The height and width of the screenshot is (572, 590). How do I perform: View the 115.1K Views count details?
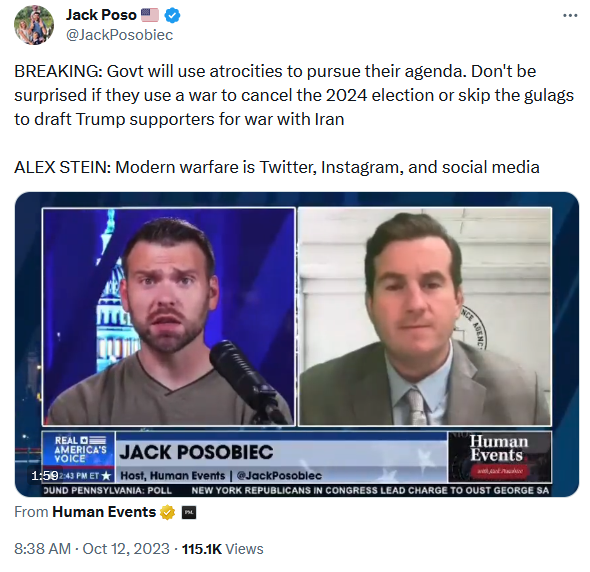[x=223, y=549]
